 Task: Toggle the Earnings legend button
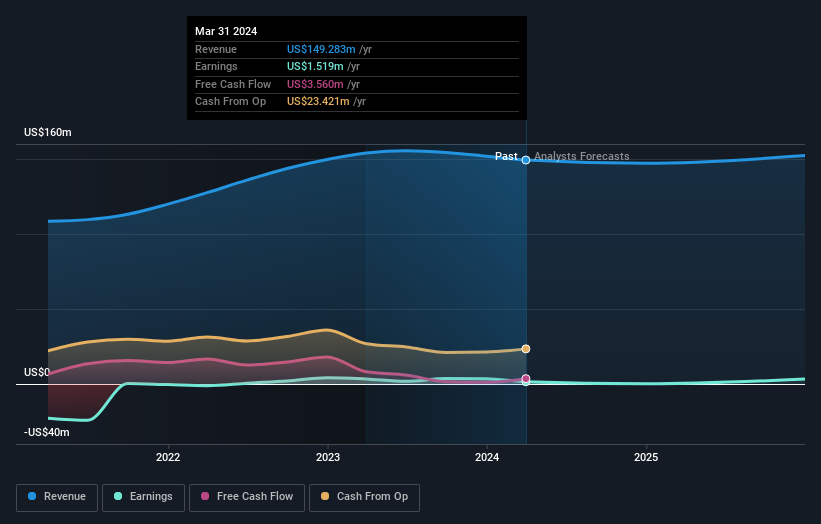click(x=143, y=497)
